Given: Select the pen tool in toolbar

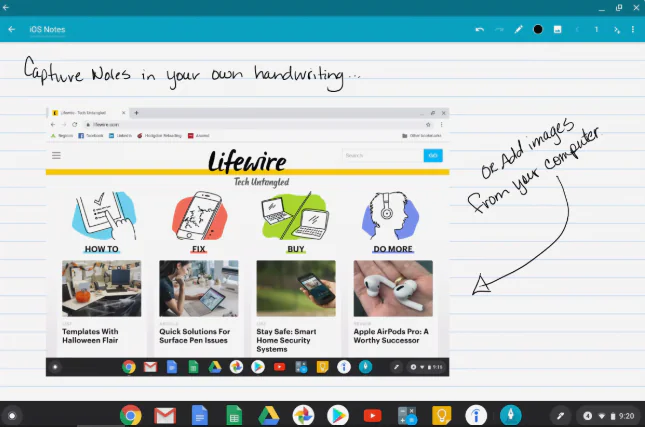Looking at the screenshot, I should pos(518,29).
